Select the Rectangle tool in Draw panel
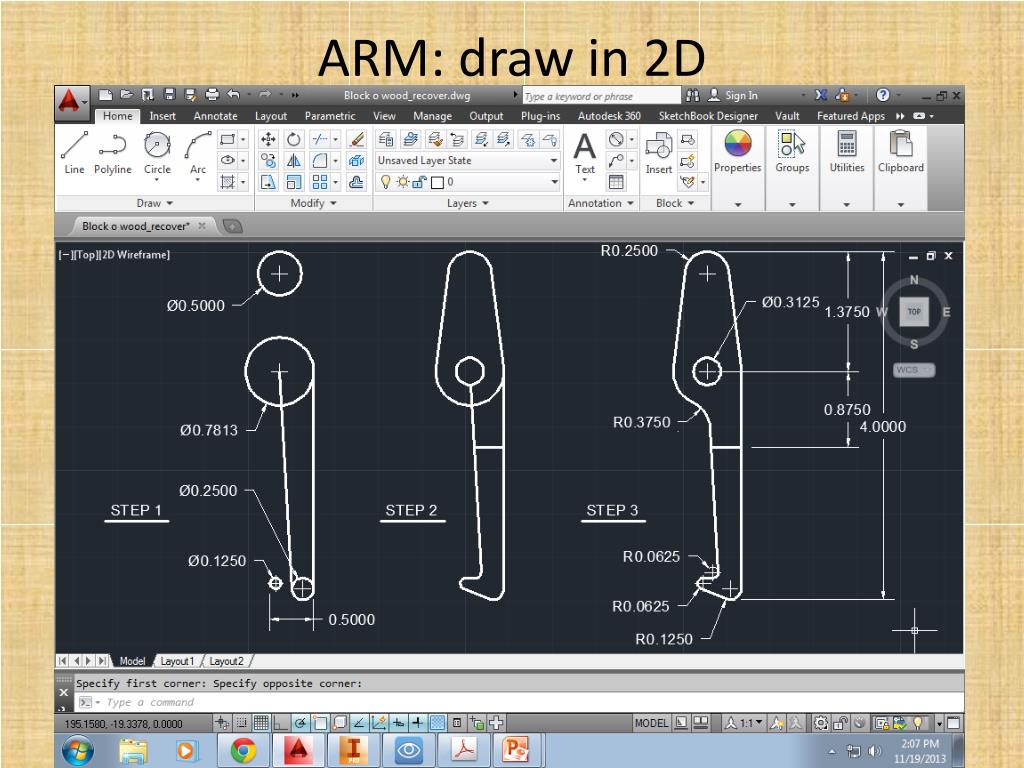This screenshot has width=1024, height=768. tap(227, 139)
